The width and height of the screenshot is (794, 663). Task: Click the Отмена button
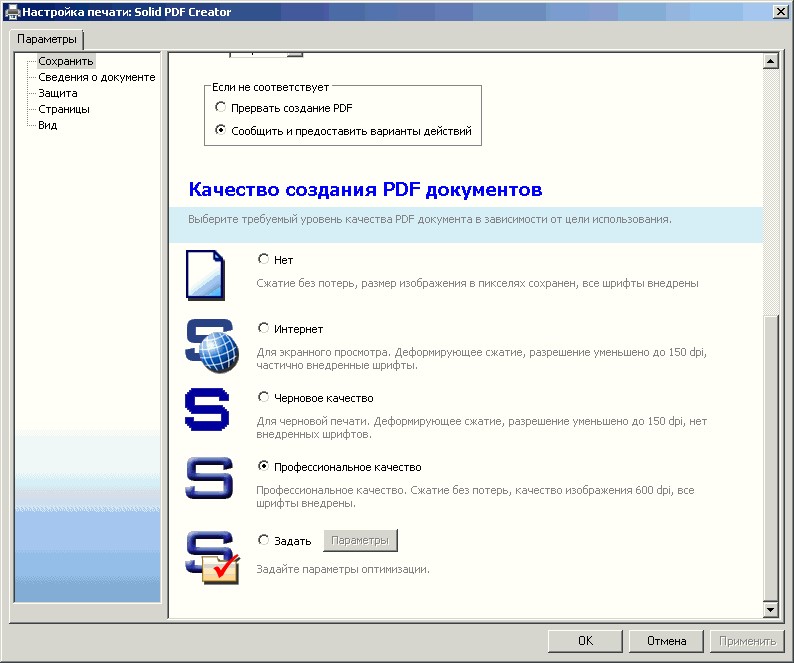click(666, 641)
